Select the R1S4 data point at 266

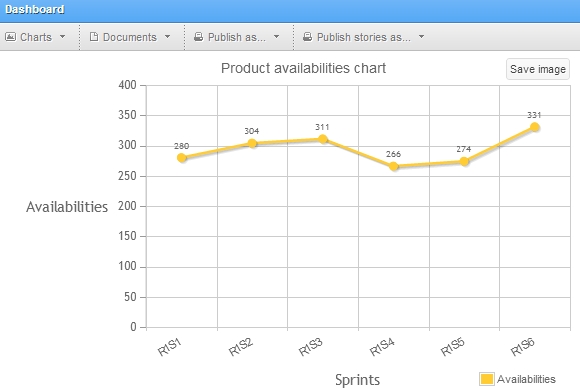pos(394,166)
